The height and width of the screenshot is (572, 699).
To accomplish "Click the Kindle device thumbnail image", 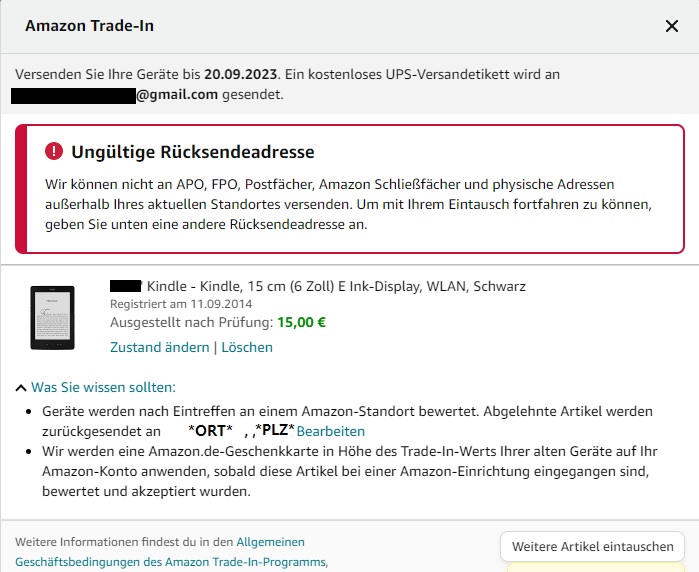I will [52, 317].
